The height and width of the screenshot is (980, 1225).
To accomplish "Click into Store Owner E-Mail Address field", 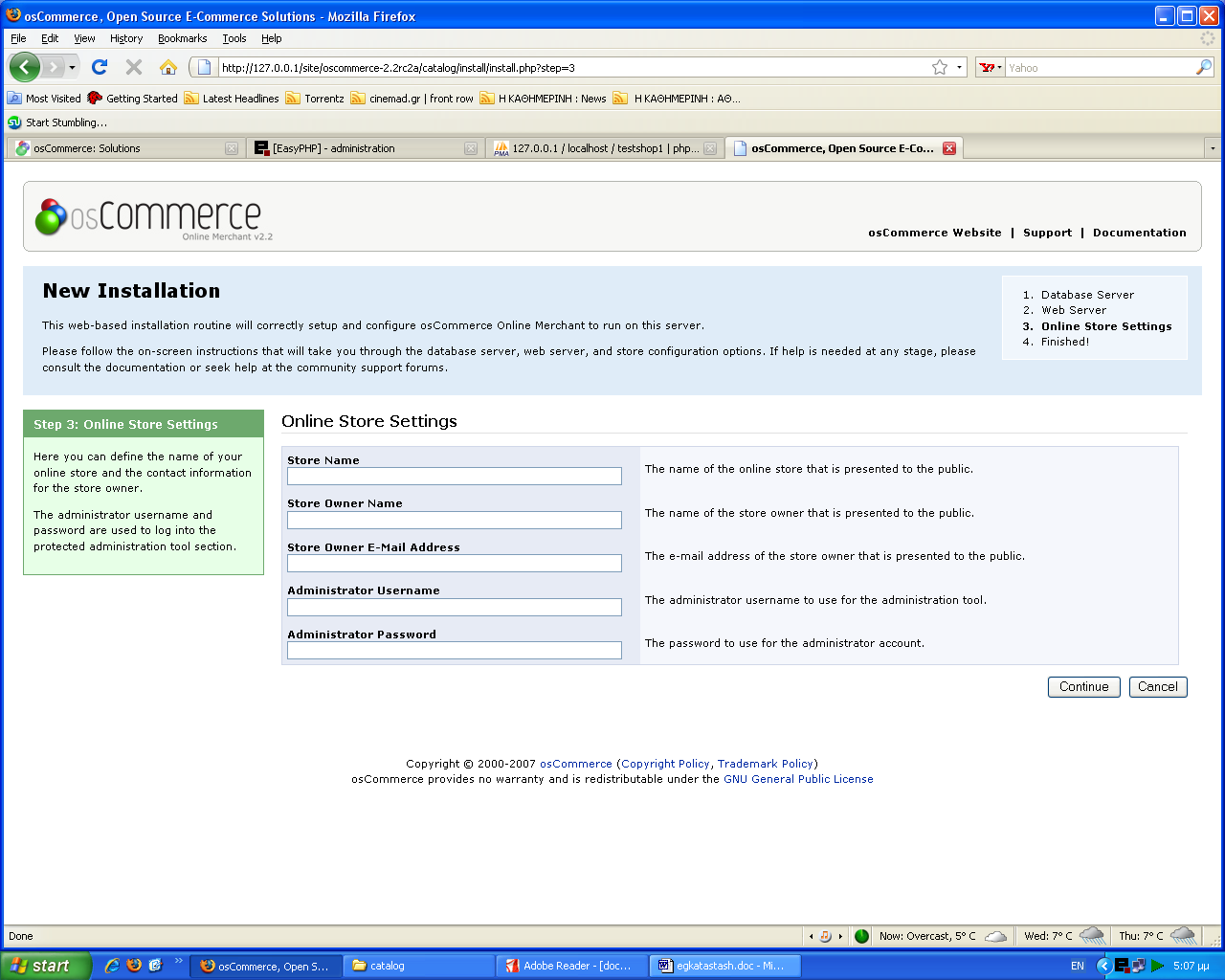I will pyautogui.click(x=455, y=563).
